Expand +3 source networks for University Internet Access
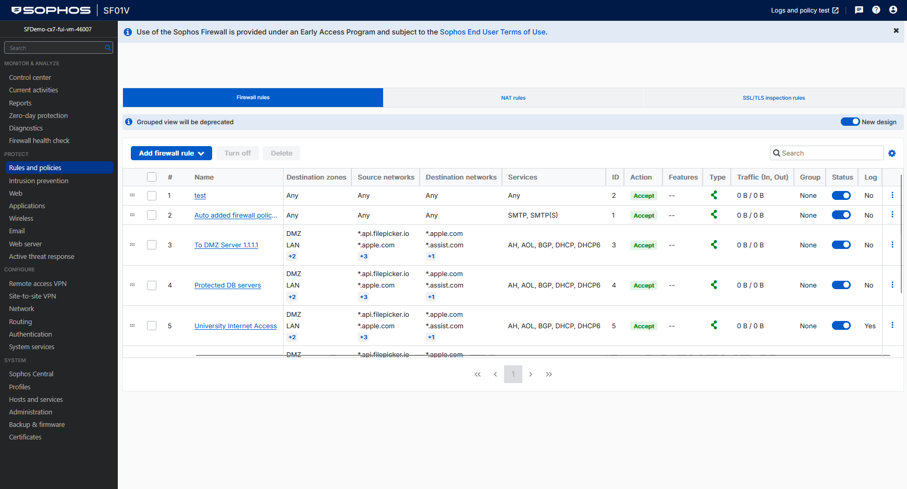This screenshot has height=489, width=907. pyautogui.click(x=363, y=337)
